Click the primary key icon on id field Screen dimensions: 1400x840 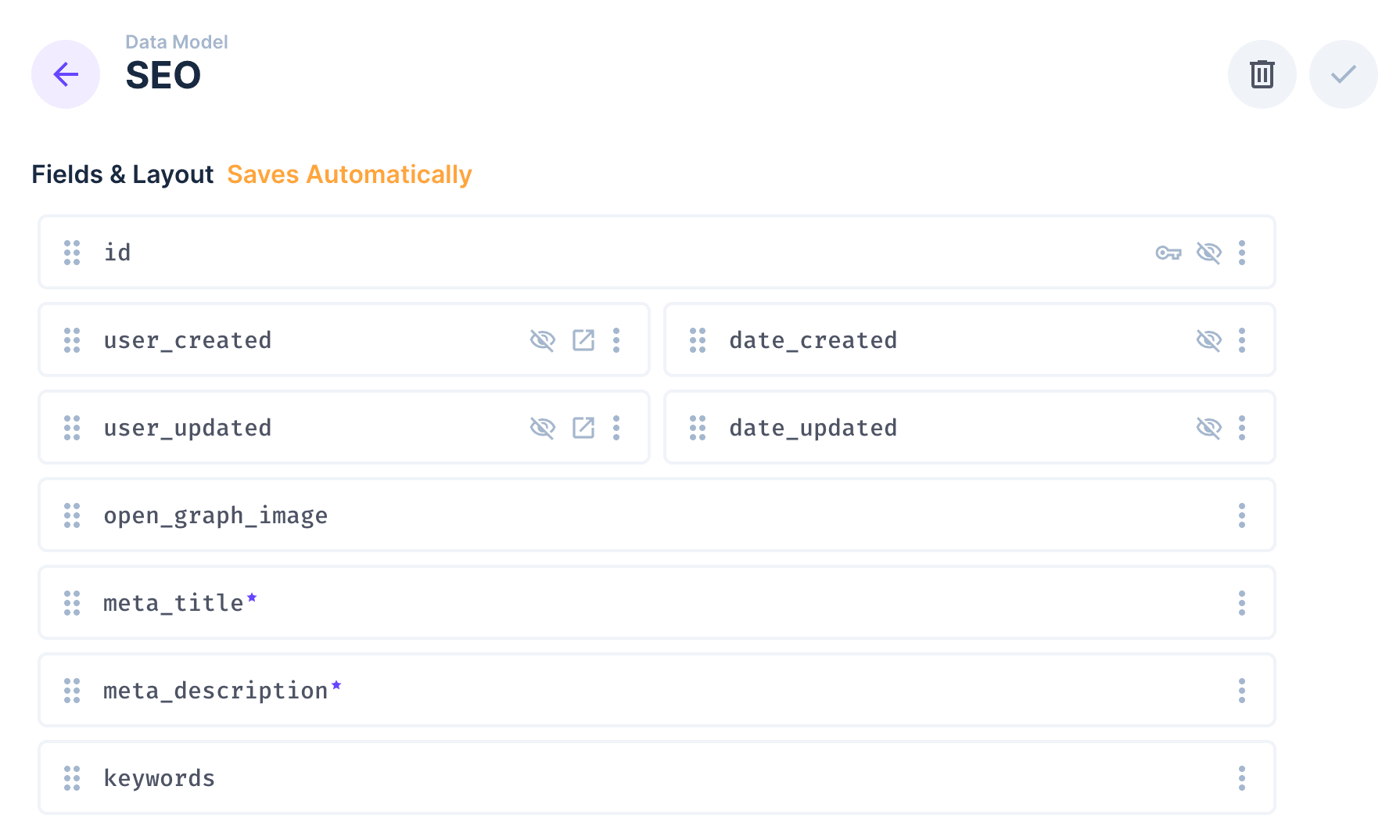point(1168,253)
